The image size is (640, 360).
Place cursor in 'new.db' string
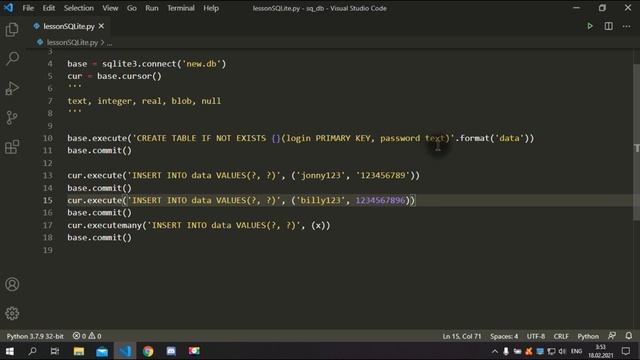point(202,64)
